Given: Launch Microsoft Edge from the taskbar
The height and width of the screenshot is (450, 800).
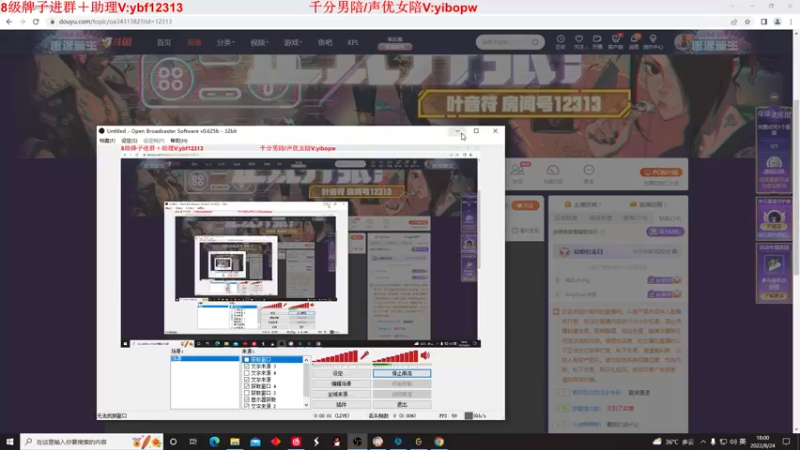Looking at the screenshot, I should click(x=214, y=441).
